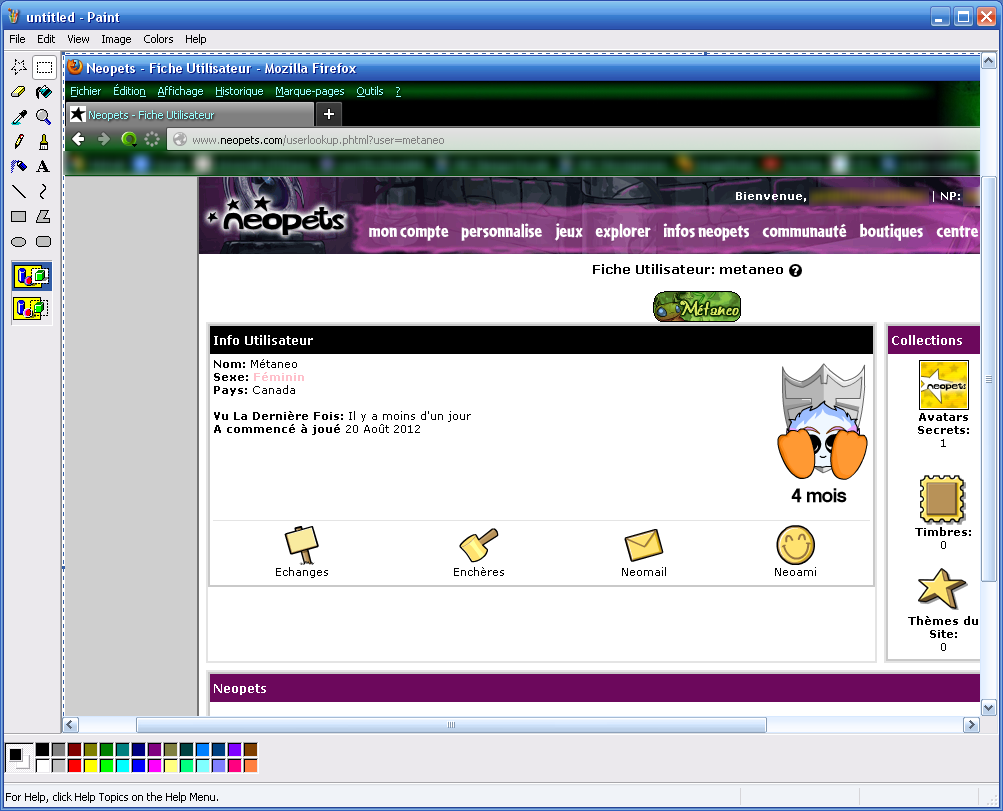
Task: Pick the Fill With Color bucket tool
Action: [x=43, y=91]
